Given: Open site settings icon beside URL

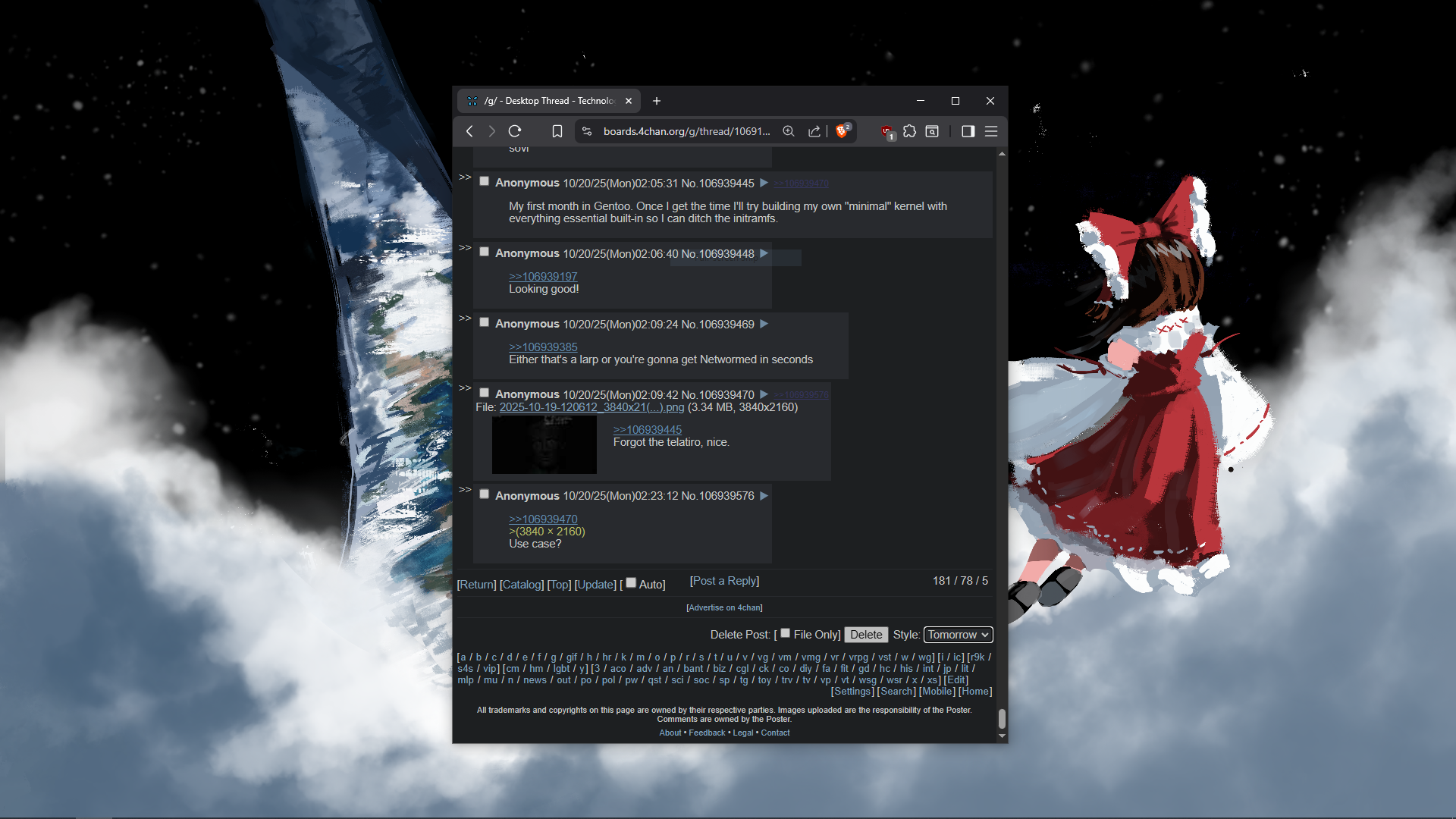Looking at the screenshot, I should [586, 131].
